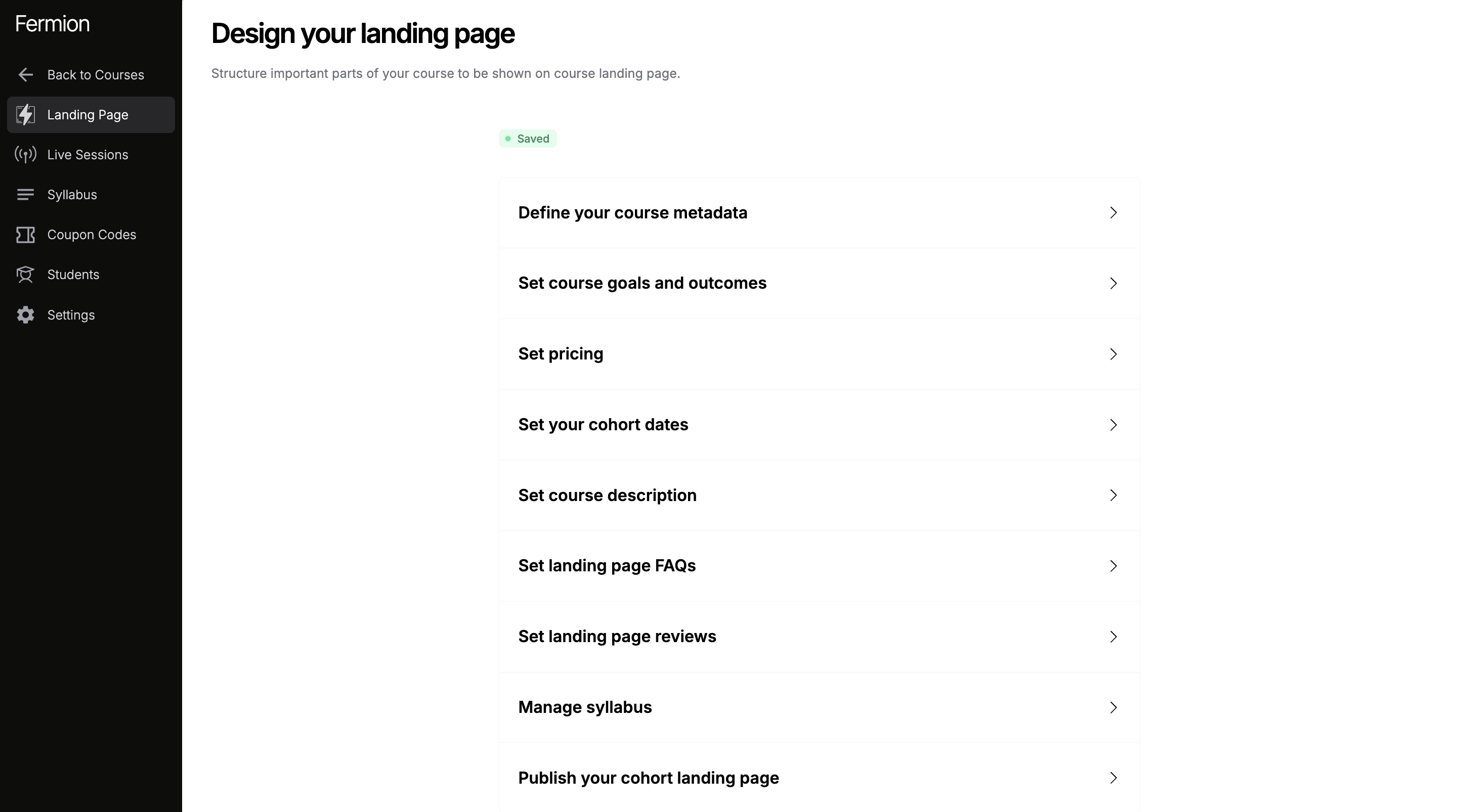
Task: Go to Coupon Codes in sidebar
Action: pyautogui.click(x=92, y=235)
